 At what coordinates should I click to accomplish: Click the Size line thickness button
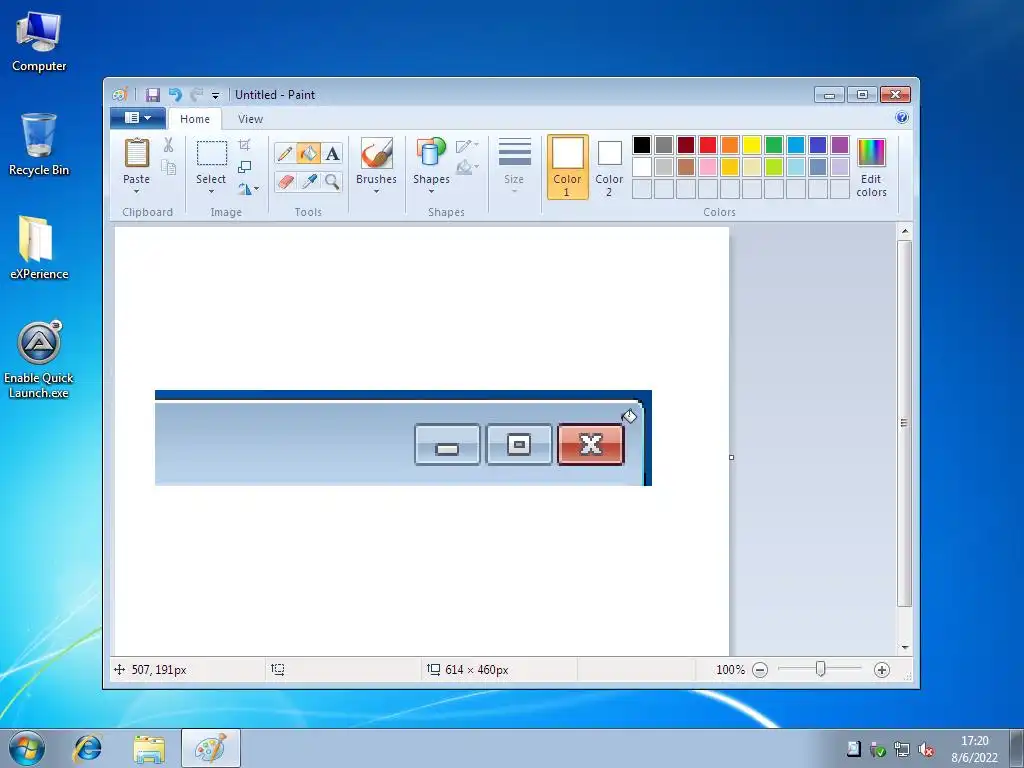click(x=515, y=166)
